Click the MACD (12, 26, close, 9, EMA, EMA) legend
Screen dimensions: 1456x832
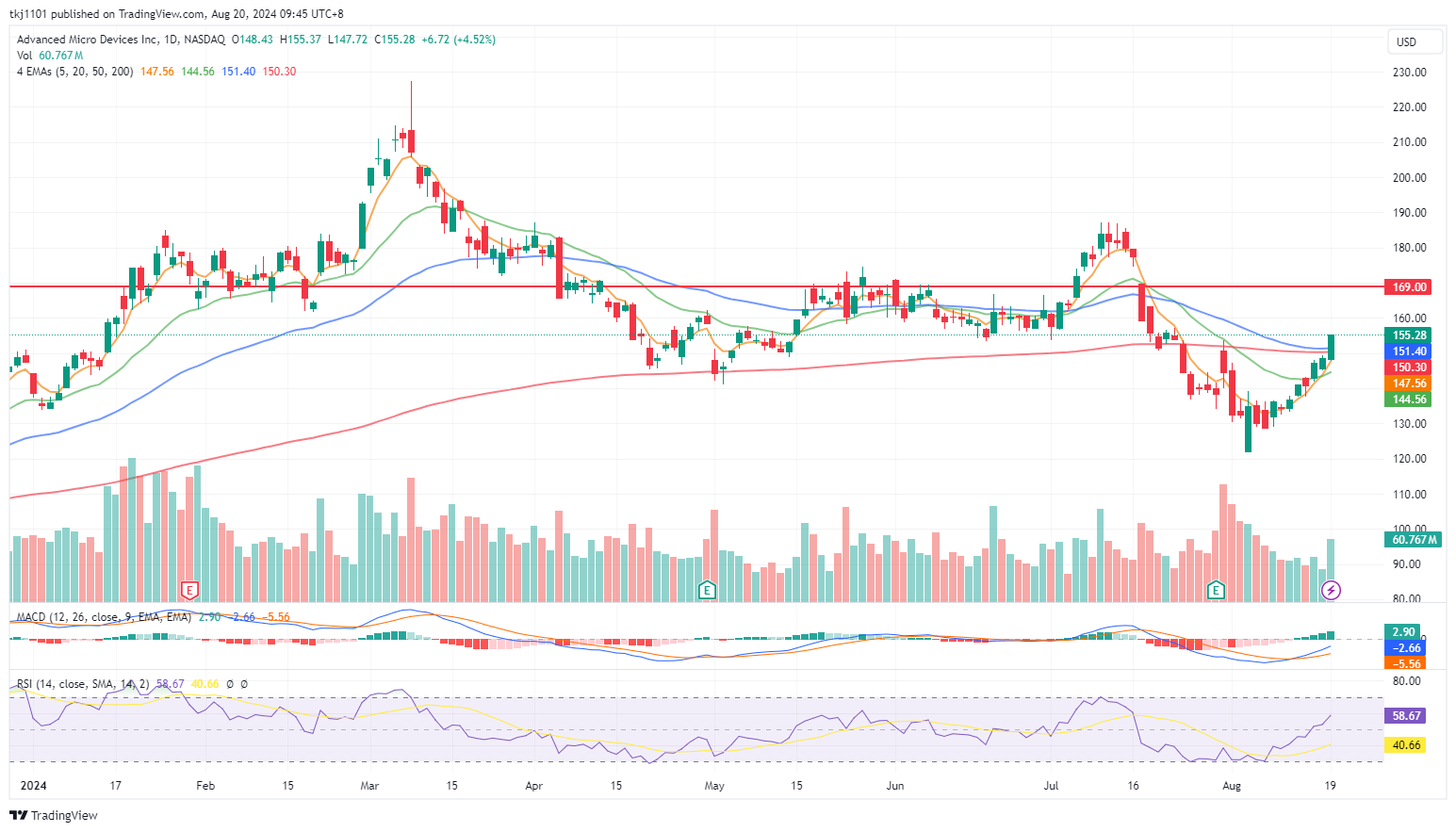tap(104, 617)
